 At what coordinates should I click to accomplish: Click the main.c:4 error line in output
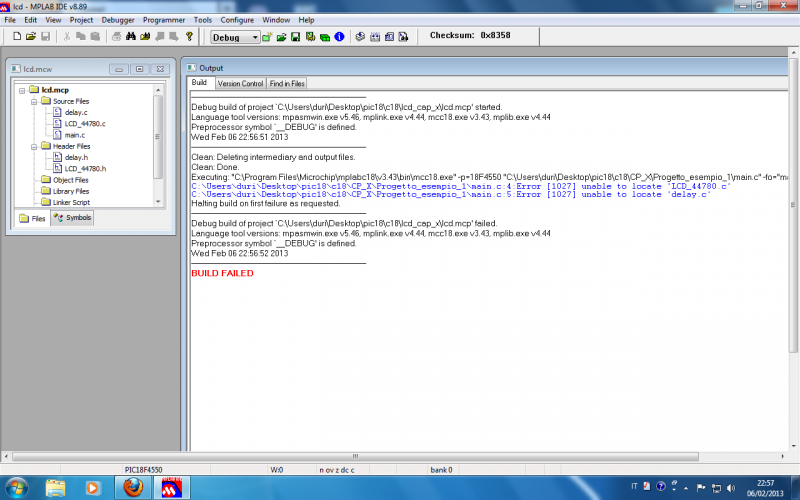pyautogui.click(x=461, y=186)
